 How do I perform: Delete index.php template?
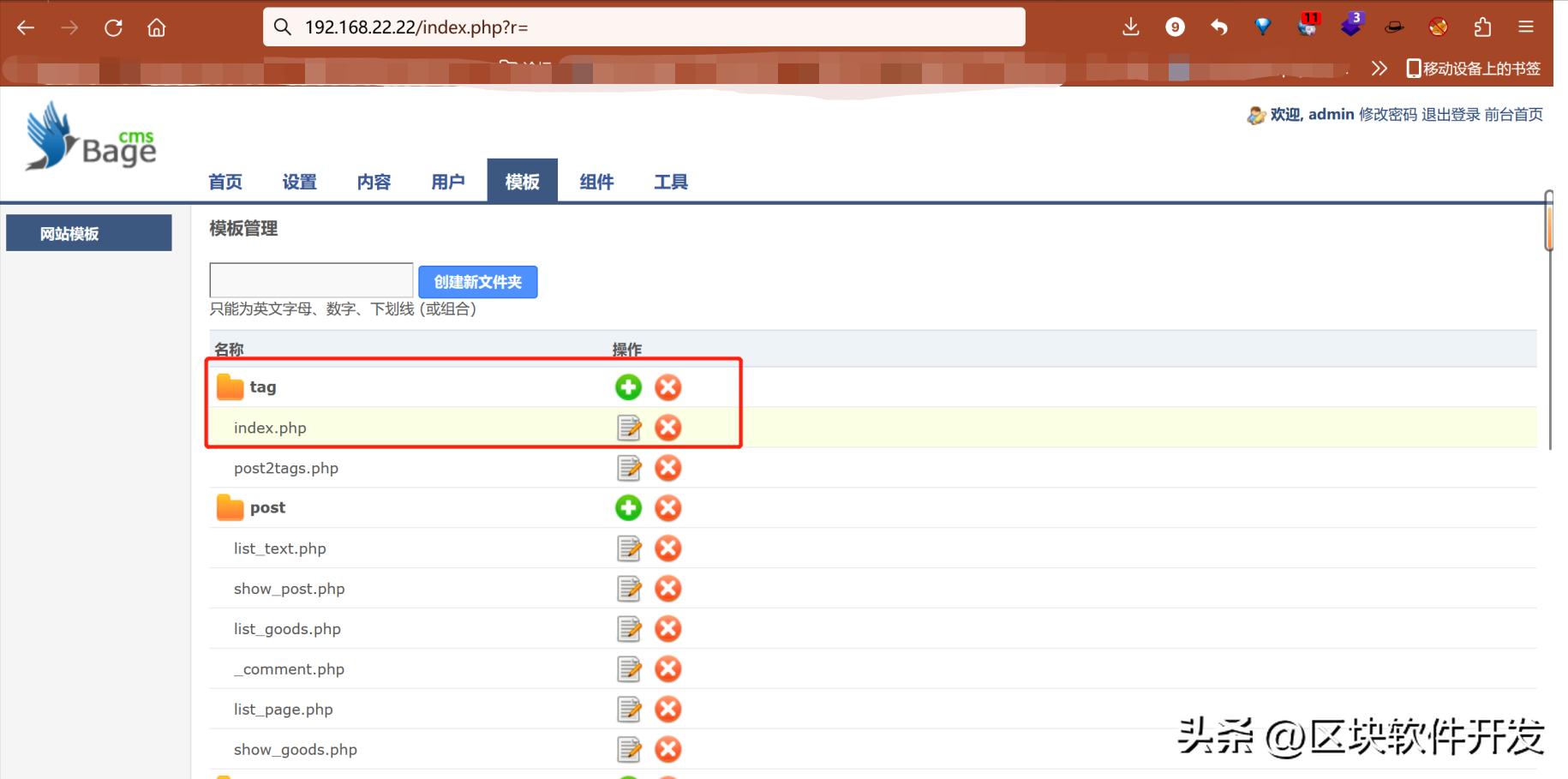click(x=668, y=428)
